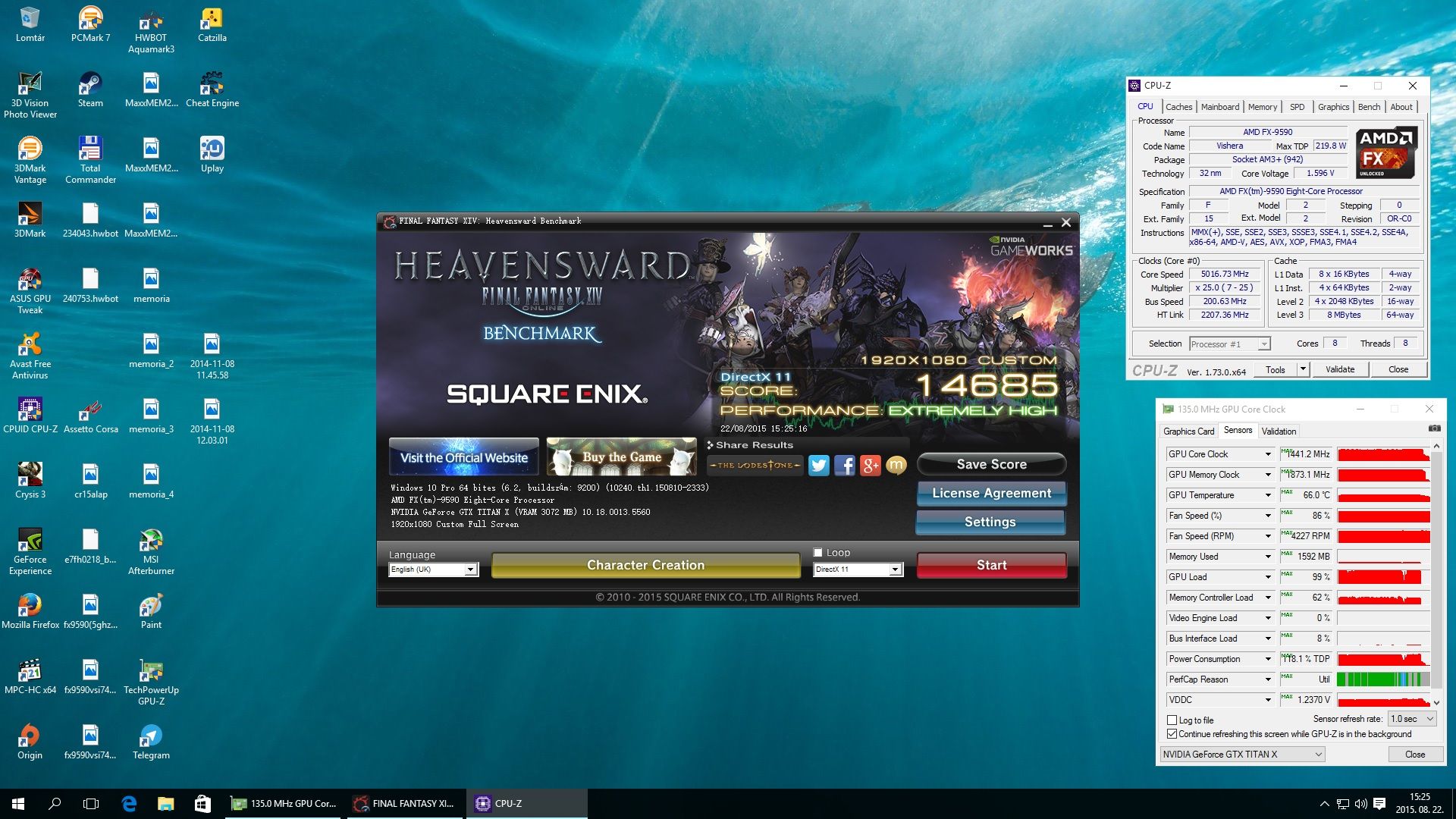Switch to CPU-Z Caches tab
Screen dimensions: 1456x819
click(1178, 107)
